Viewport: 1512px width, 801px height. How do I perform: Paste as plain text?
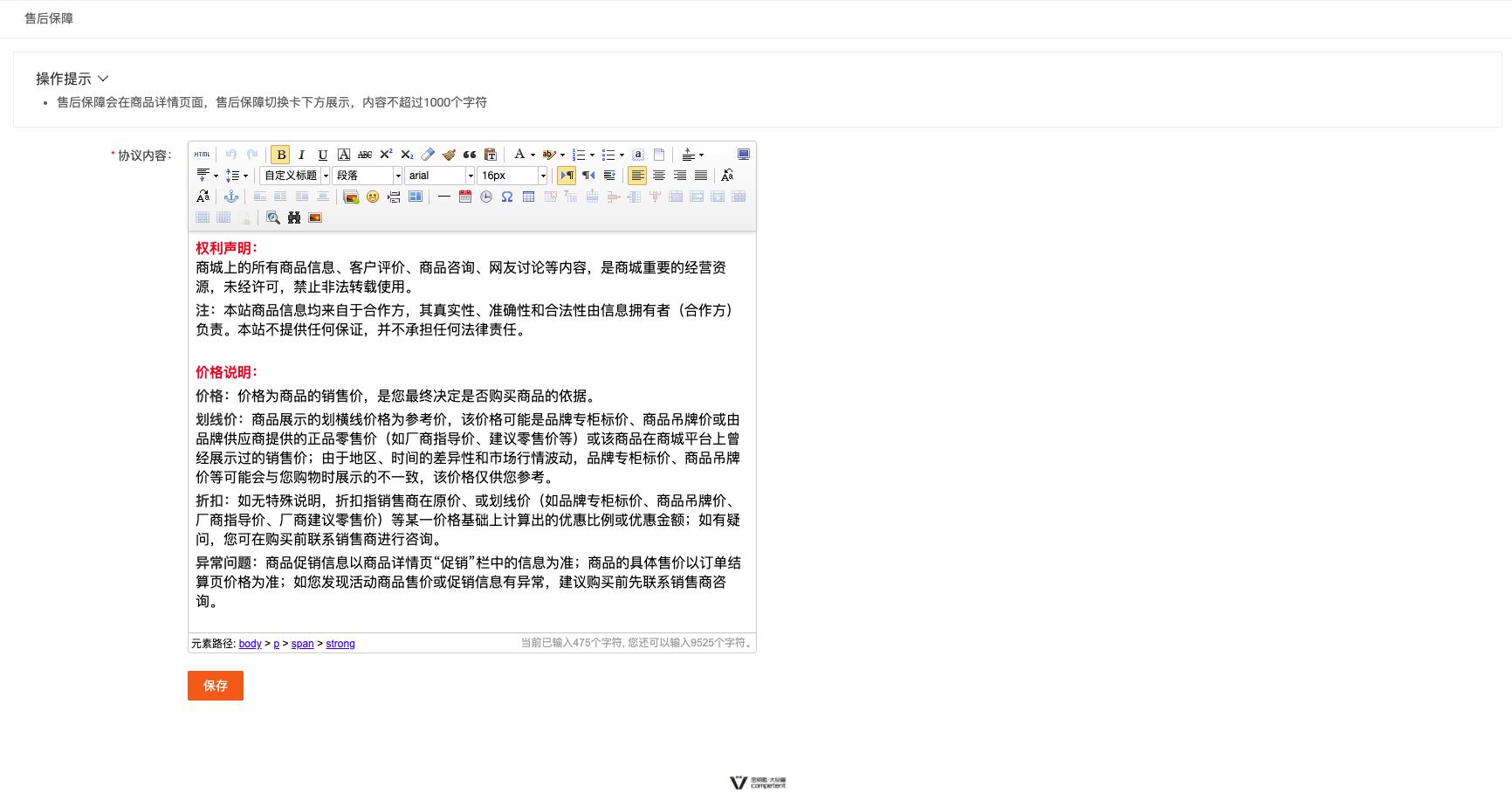[491, 155]
